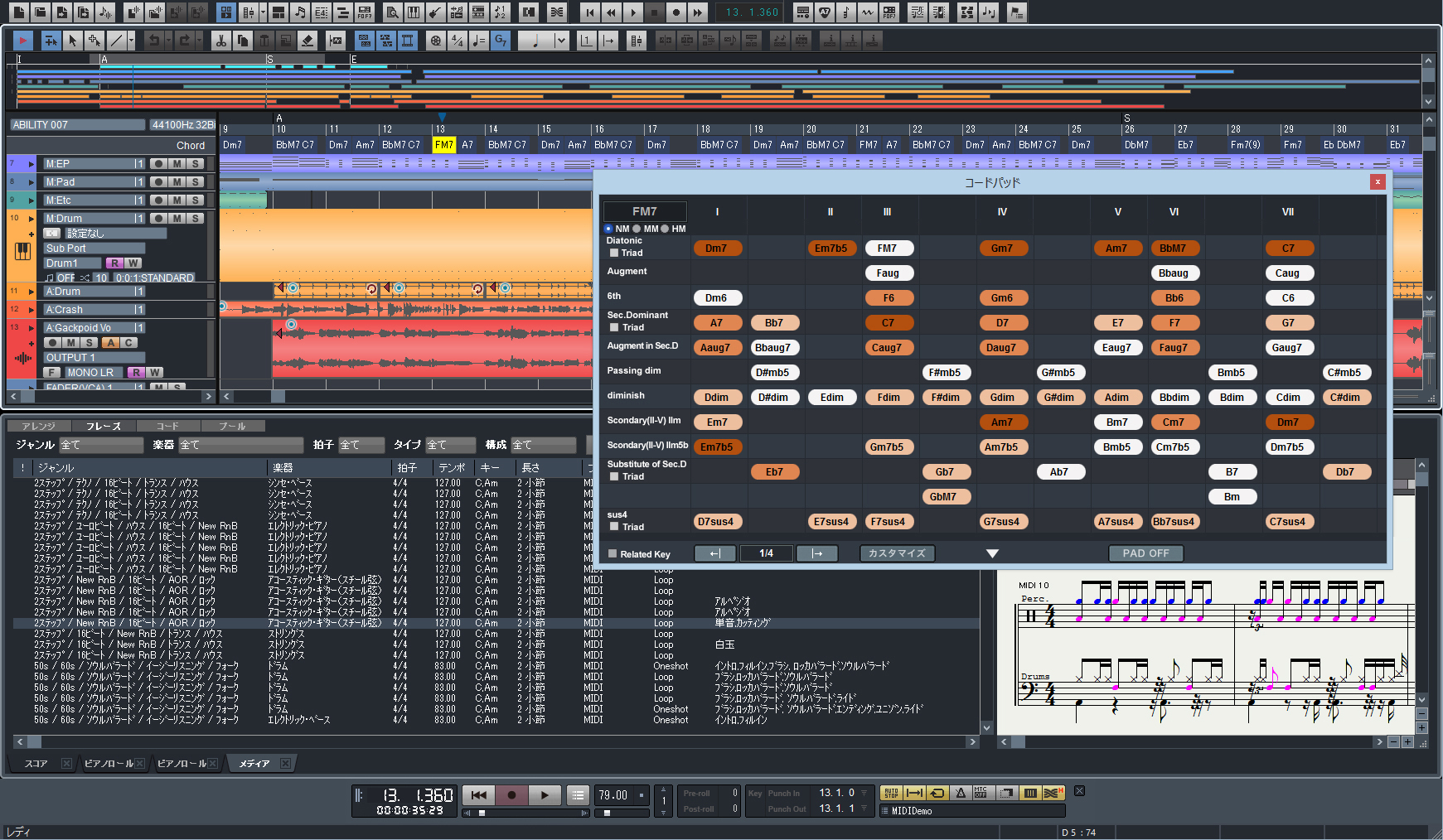Screen dimensions: 1443x840
Task: Open the piano keyboard editor icon
Action: pyautogui.click(x=414, y=12)
